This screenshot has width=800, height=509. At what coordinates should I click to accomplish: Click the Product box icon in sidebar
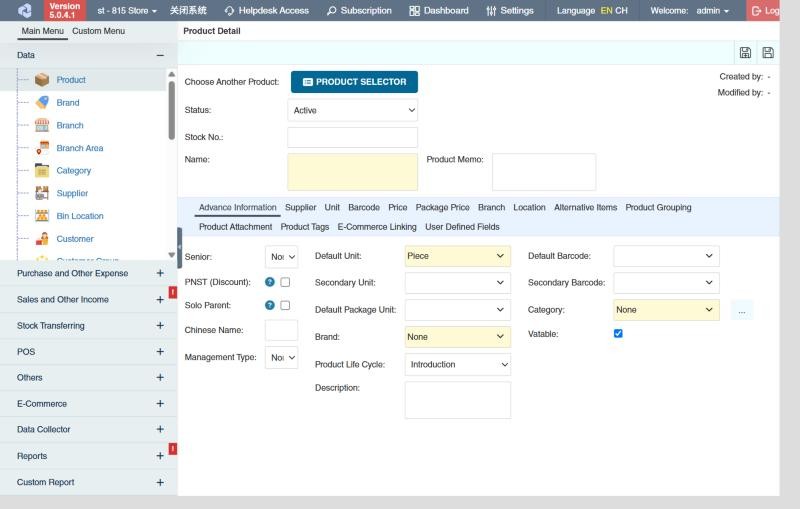(x=42, y=80)
